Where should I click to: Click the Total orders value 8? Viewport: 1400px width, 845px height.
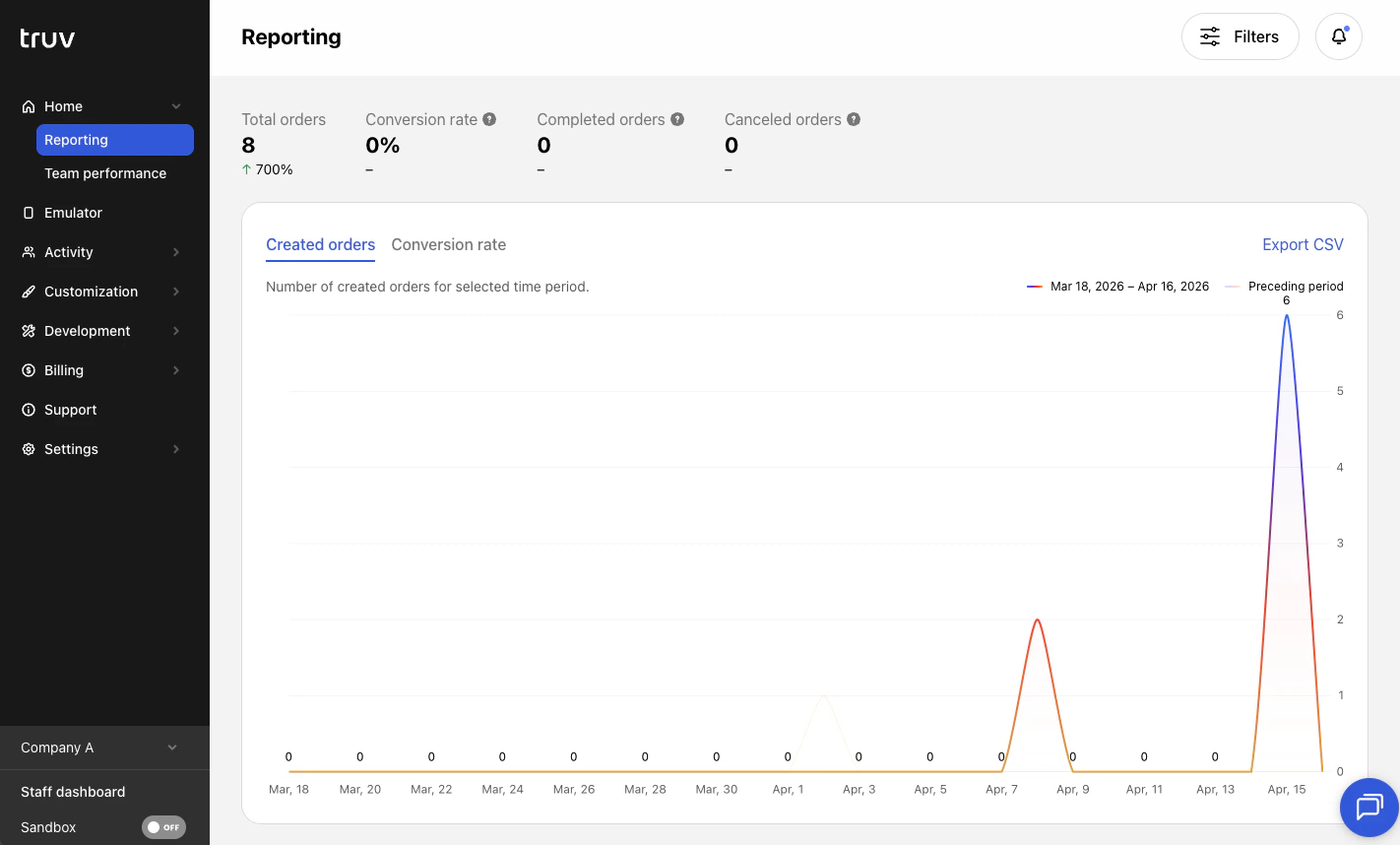(x=248, y=145)
